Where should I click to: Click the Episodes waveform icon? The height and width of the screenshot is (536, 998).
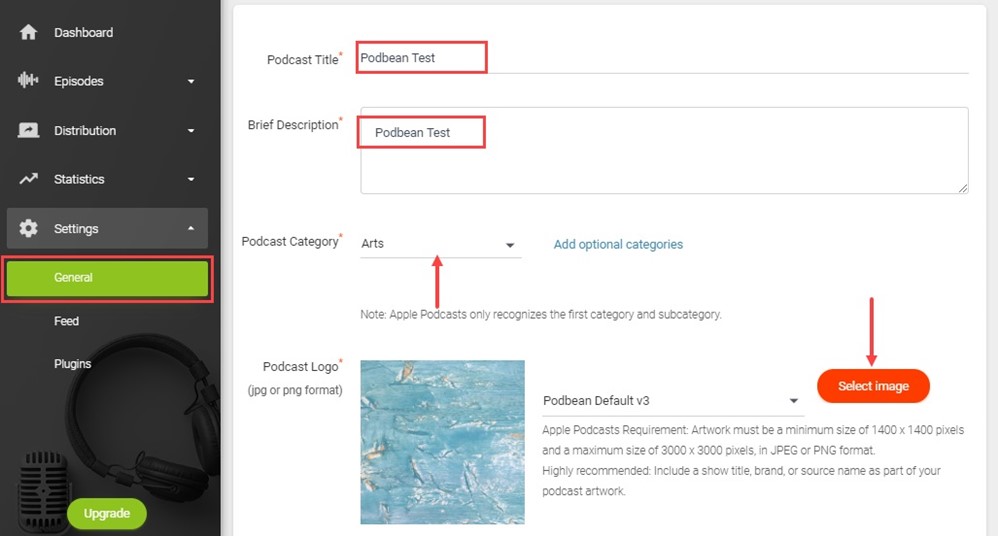[x=28, y=80]
